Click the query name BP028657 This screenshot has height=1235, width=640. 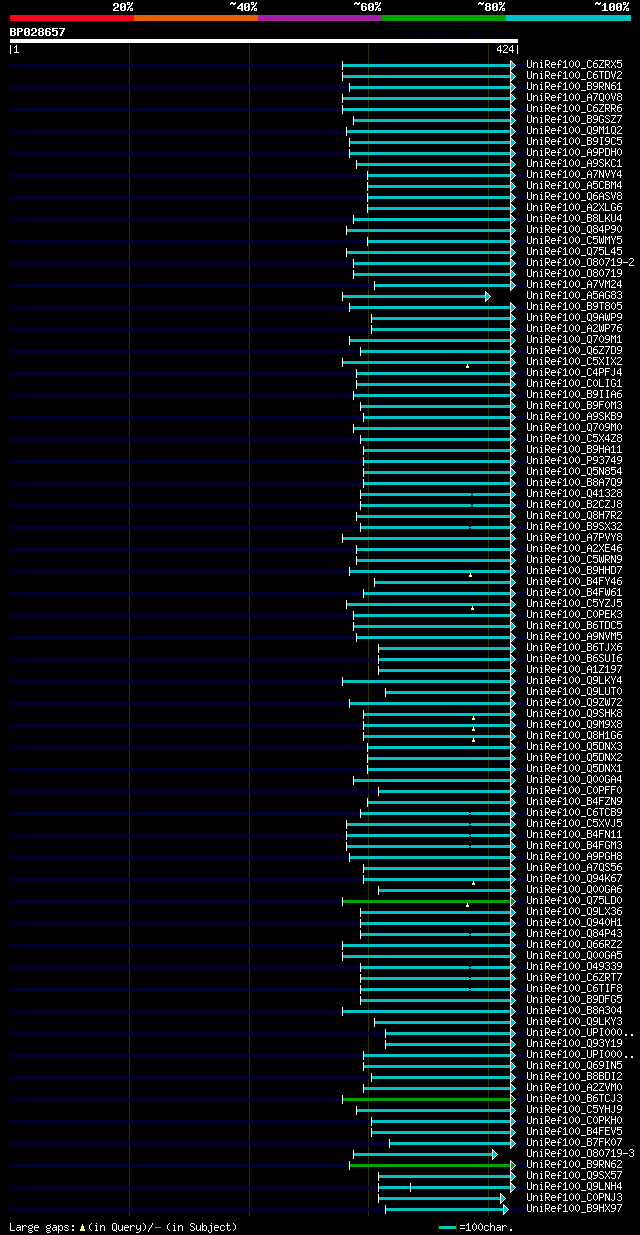click(x=37, y=32)
